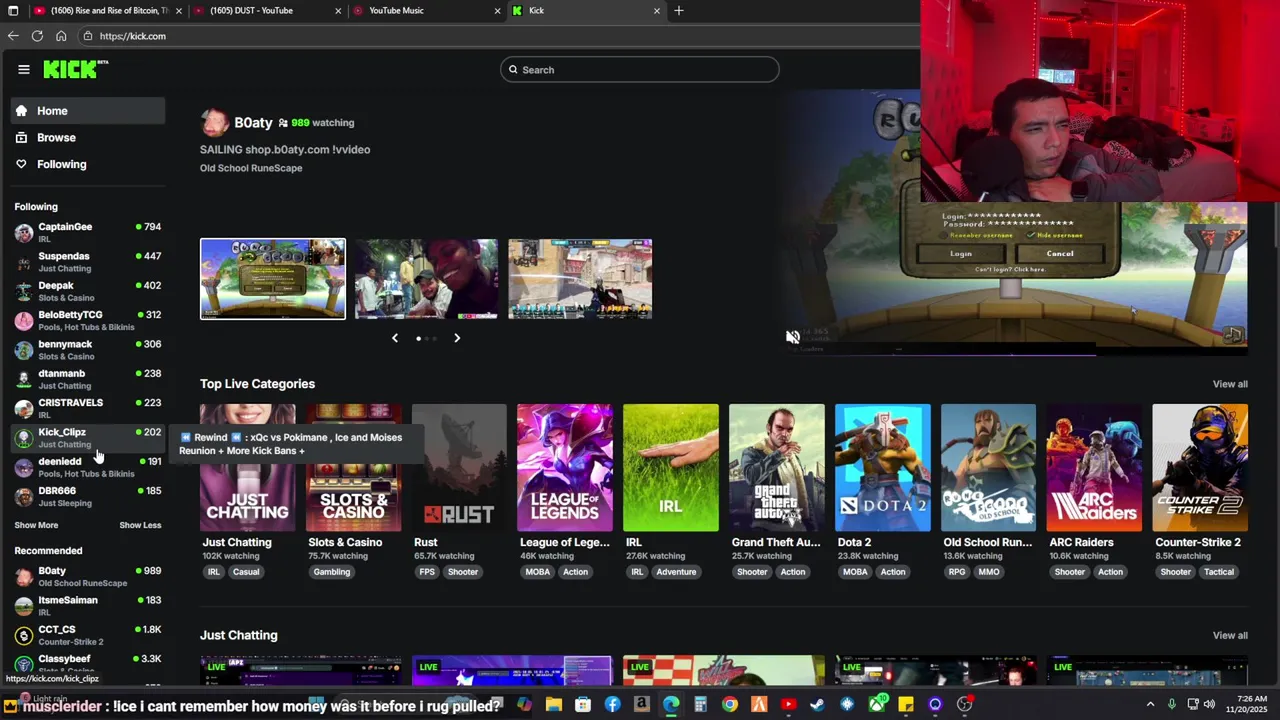Screen dimensions: 1280x720
Task: Click the Kick logo
Action: (x=75, y=69)
